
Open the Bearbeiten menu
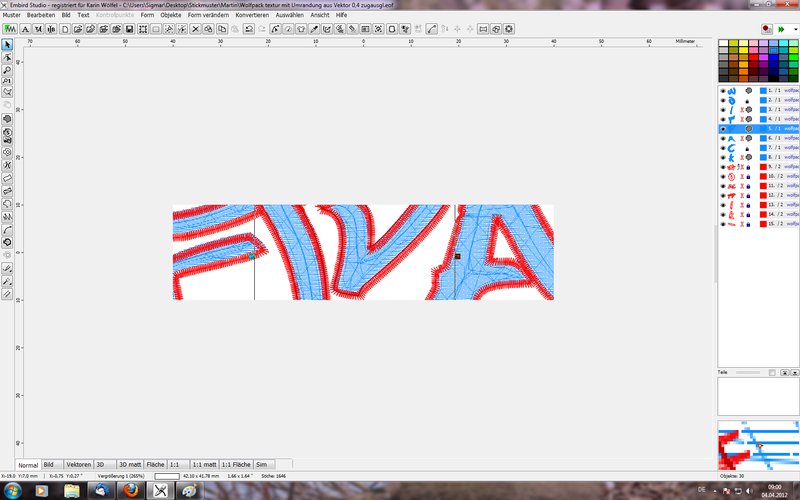pyautogui.click(x=41, y=15)
